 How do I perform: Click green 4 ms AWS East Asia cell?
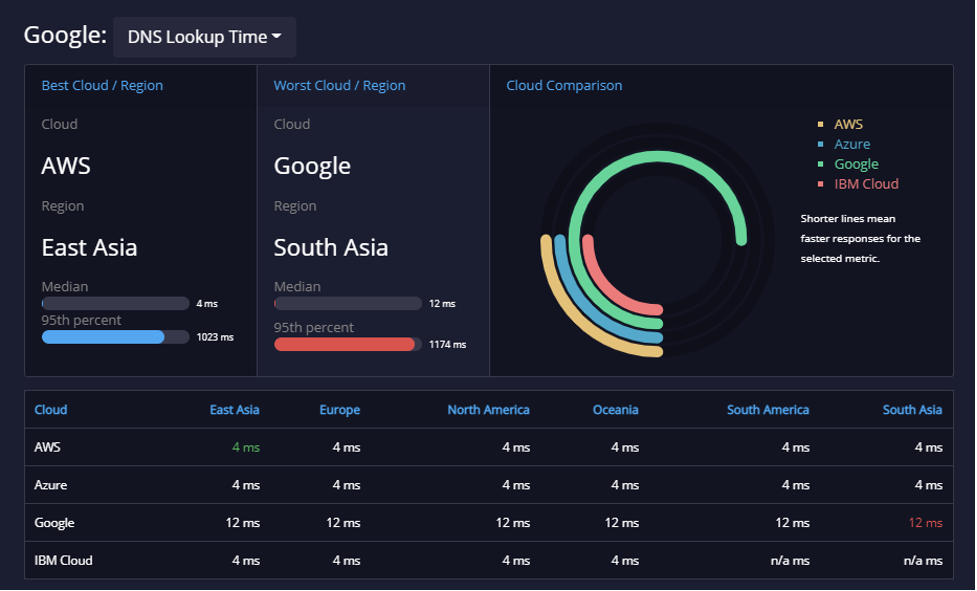pyautogui.click(x=246, y=447)
